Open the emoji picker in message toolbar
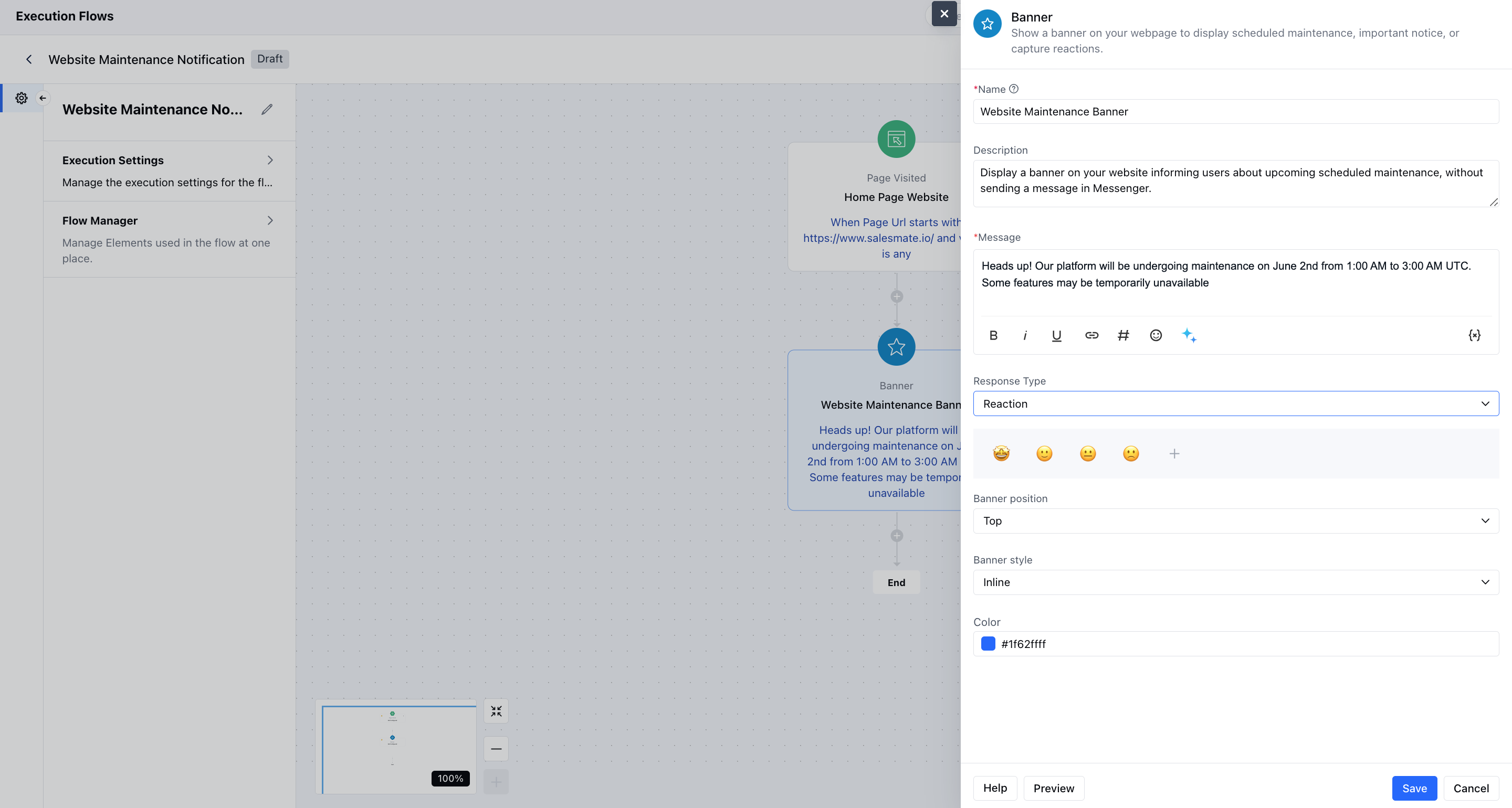 [1155, 335]
